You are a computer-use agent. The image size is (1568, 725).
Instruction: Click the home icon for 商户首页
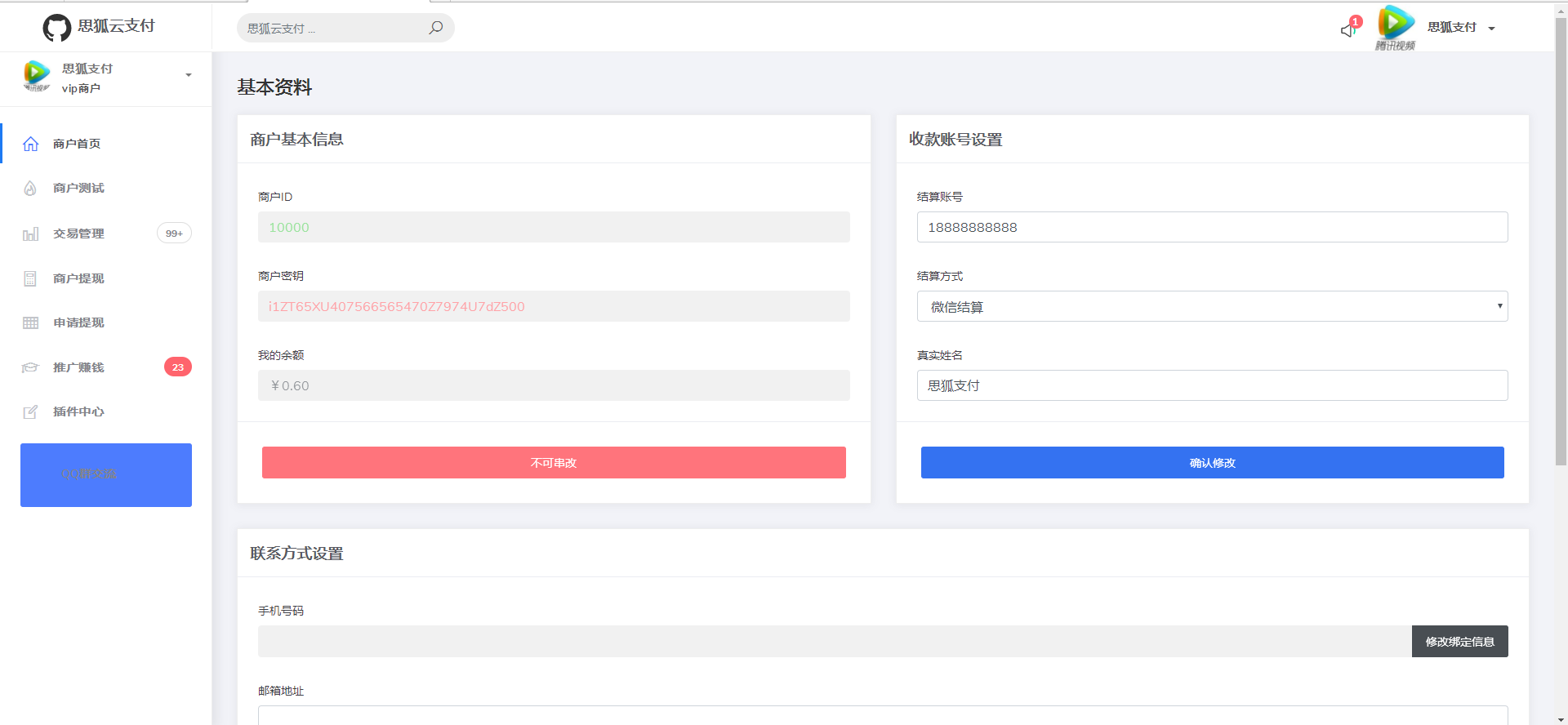click(31, 144)
